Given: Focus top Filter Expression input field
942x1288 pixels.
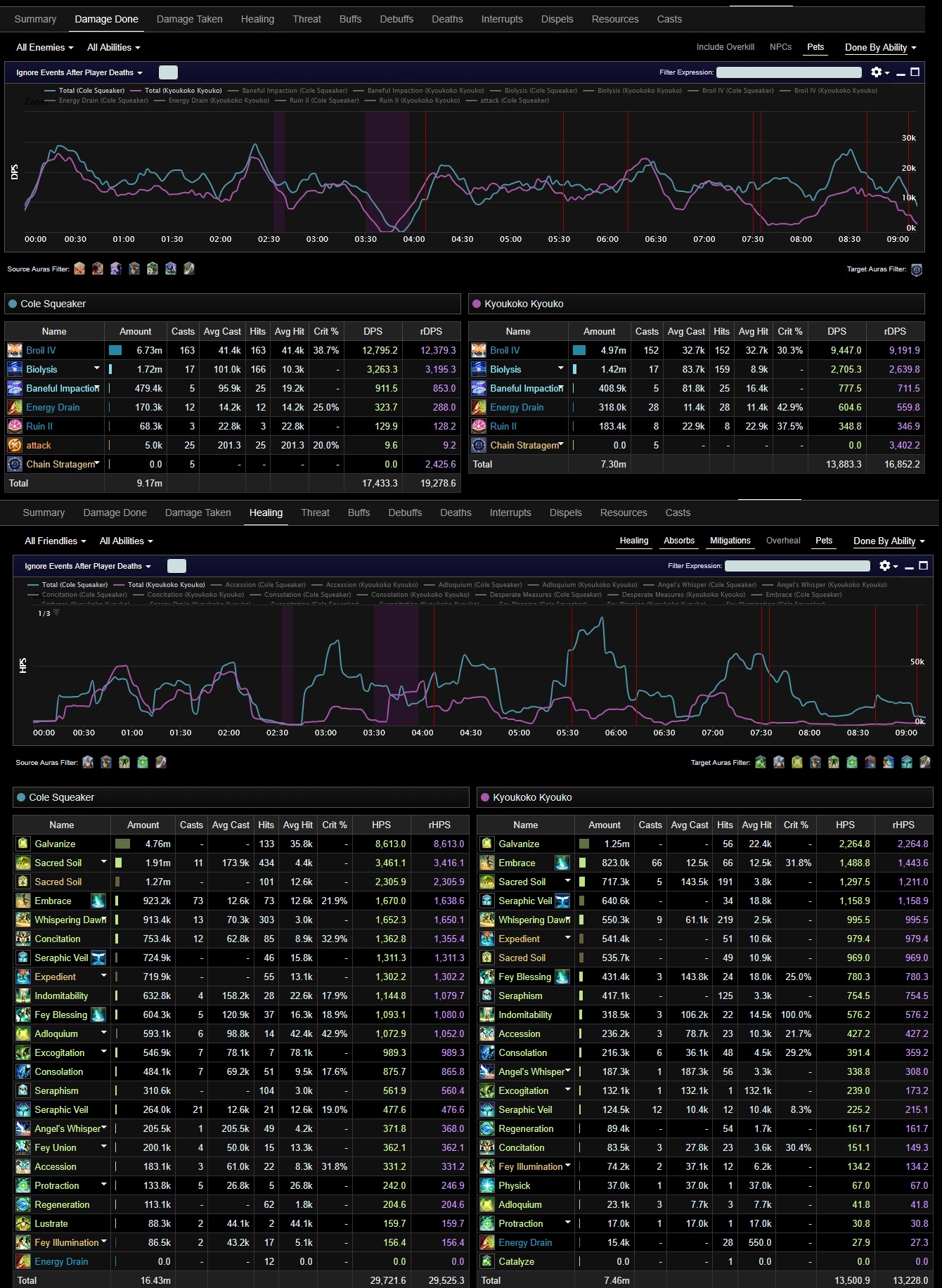Looking at the screenshot, I should click(789, 72).
